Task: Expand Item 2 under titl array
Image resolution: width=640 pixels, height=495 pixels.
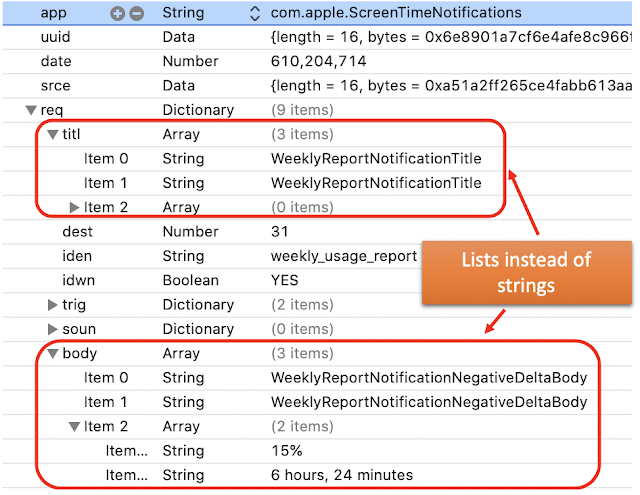Action: tap(74, 207)
